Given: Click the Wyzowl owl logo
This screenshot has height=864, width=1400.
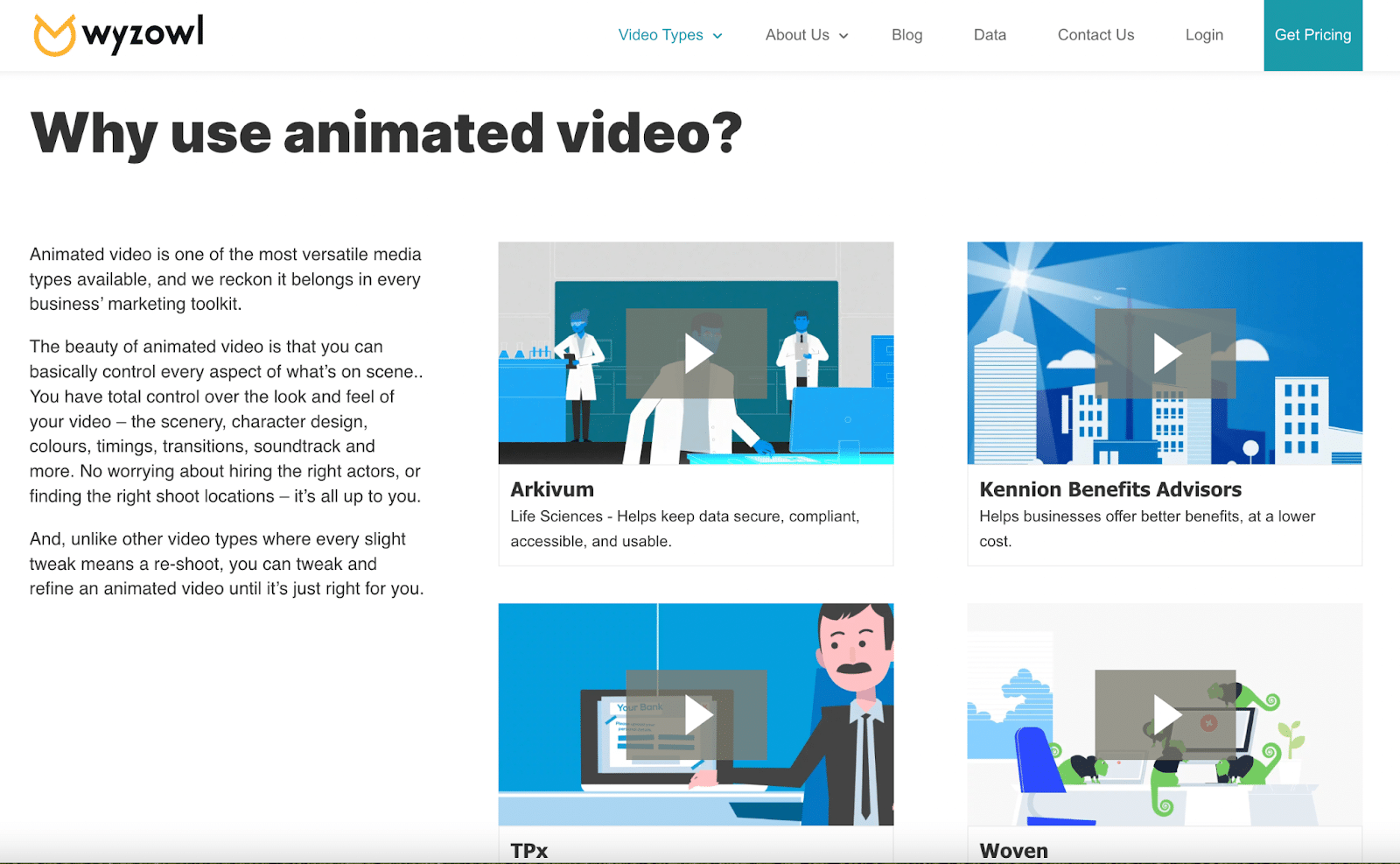Looking at the screenshot, I should [118, 35].
